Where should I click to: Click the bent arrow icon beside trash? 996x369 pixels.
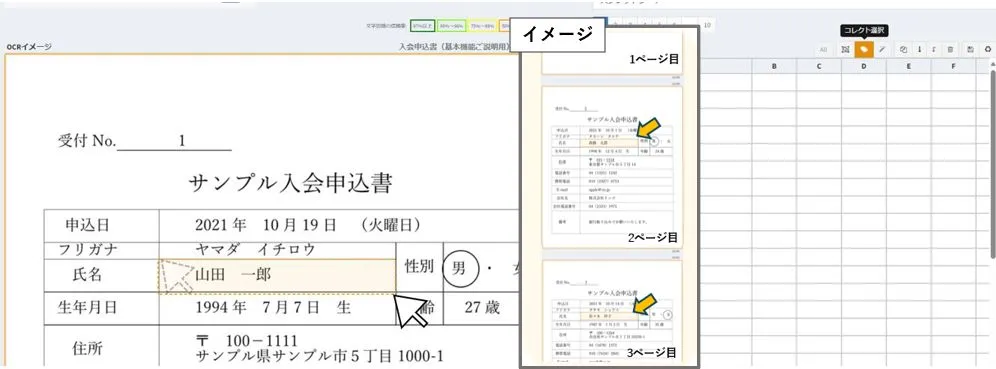934,49
